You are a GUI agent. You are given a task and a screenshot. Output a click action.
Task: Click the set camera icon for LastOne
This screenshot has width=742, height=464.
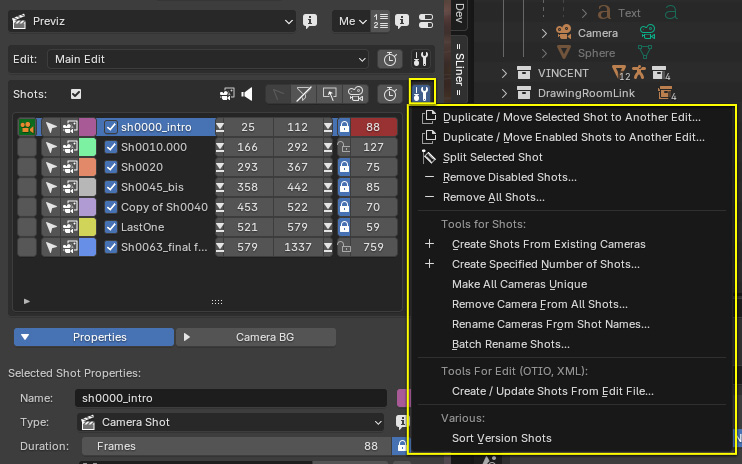click(69, 227)
